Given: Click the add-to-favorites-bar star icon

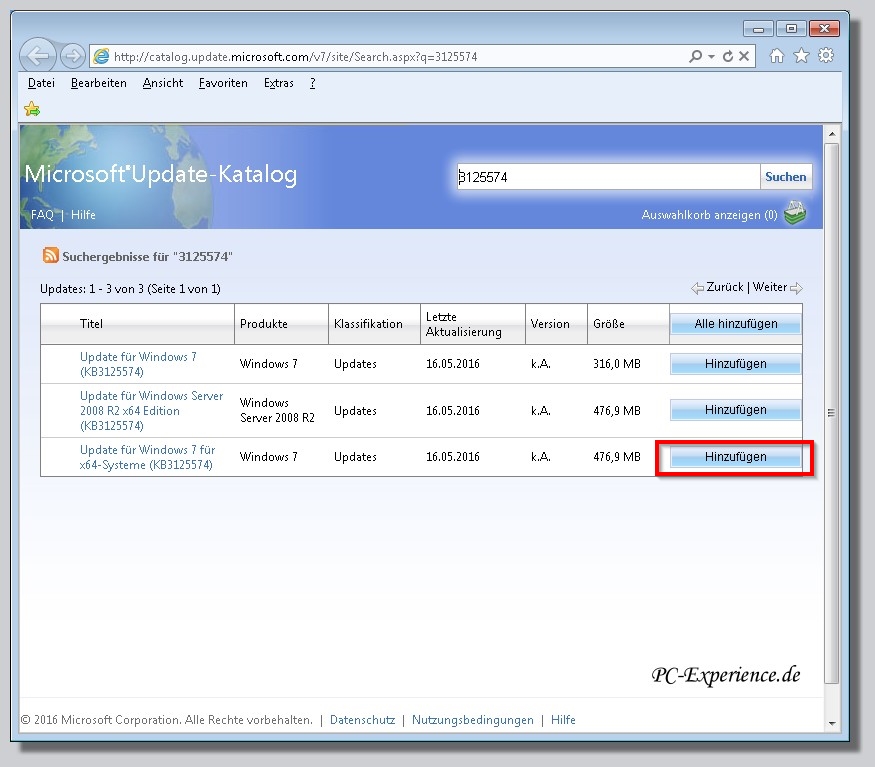Looking at the screenshot, I should [32, 109].
